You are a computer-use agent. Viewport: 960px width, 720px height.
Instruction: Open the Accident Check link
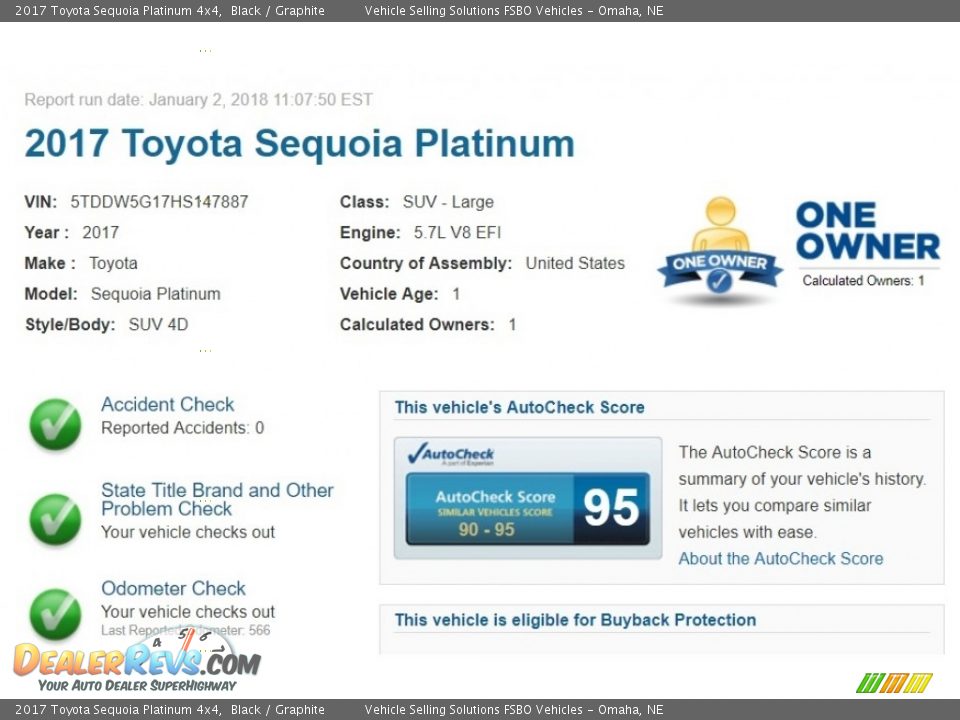pos(167,404)
